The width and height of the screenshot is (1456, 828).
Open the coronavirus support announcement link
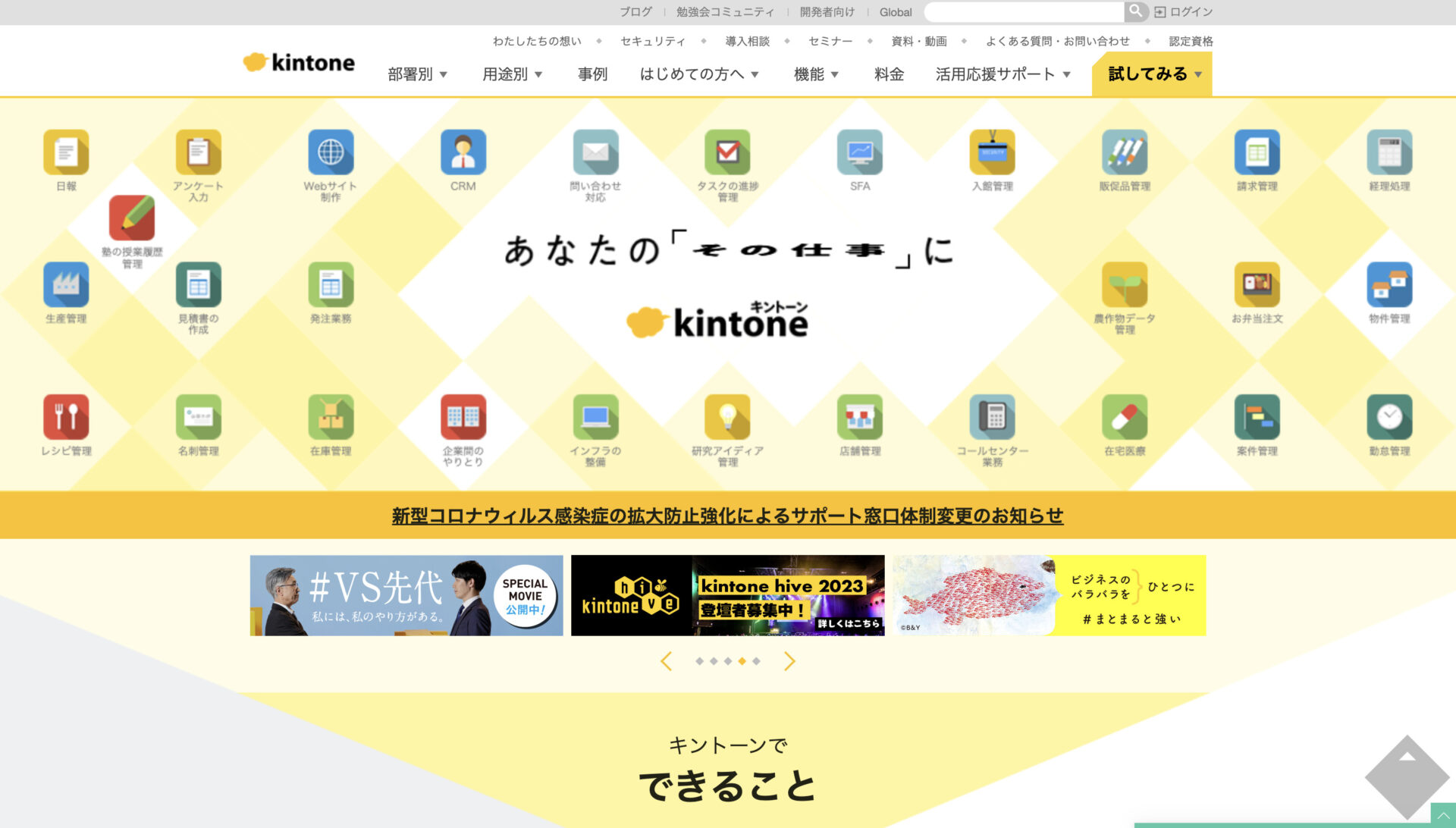(727, 516)
